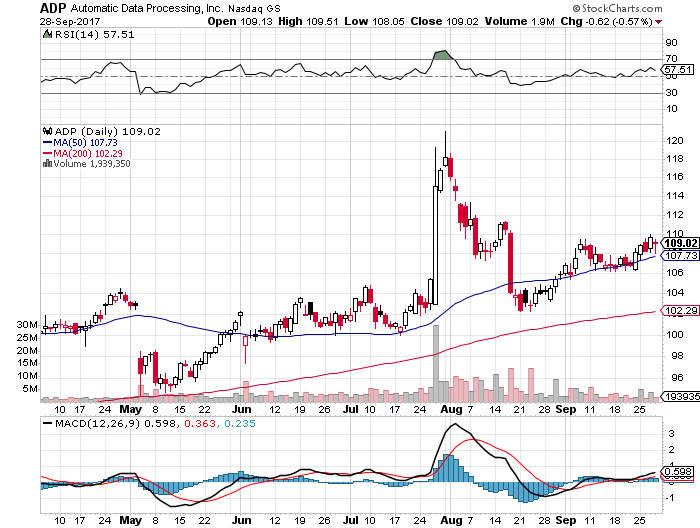Click the MACD line icon in legend
Screen dimensions: 700x528
point(46,426)
